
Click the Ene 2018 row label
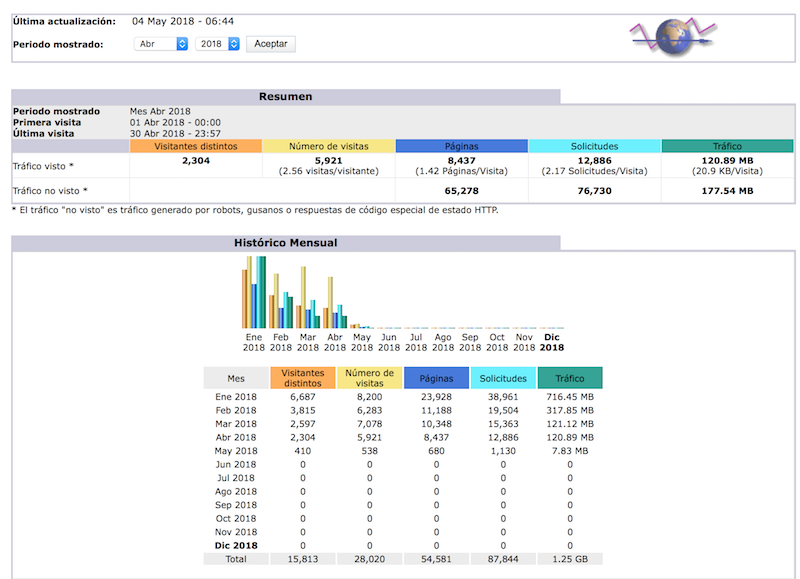[236, 397]
